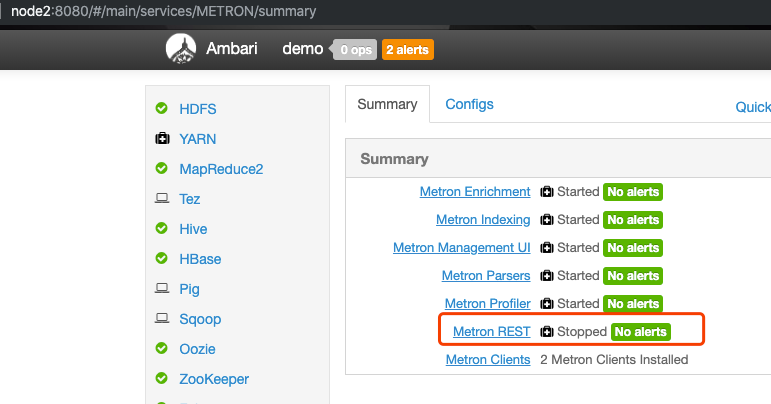The image size is (771, 404).
Task: Click the green status icon beside HDFS
Action: tap(161, 108)
